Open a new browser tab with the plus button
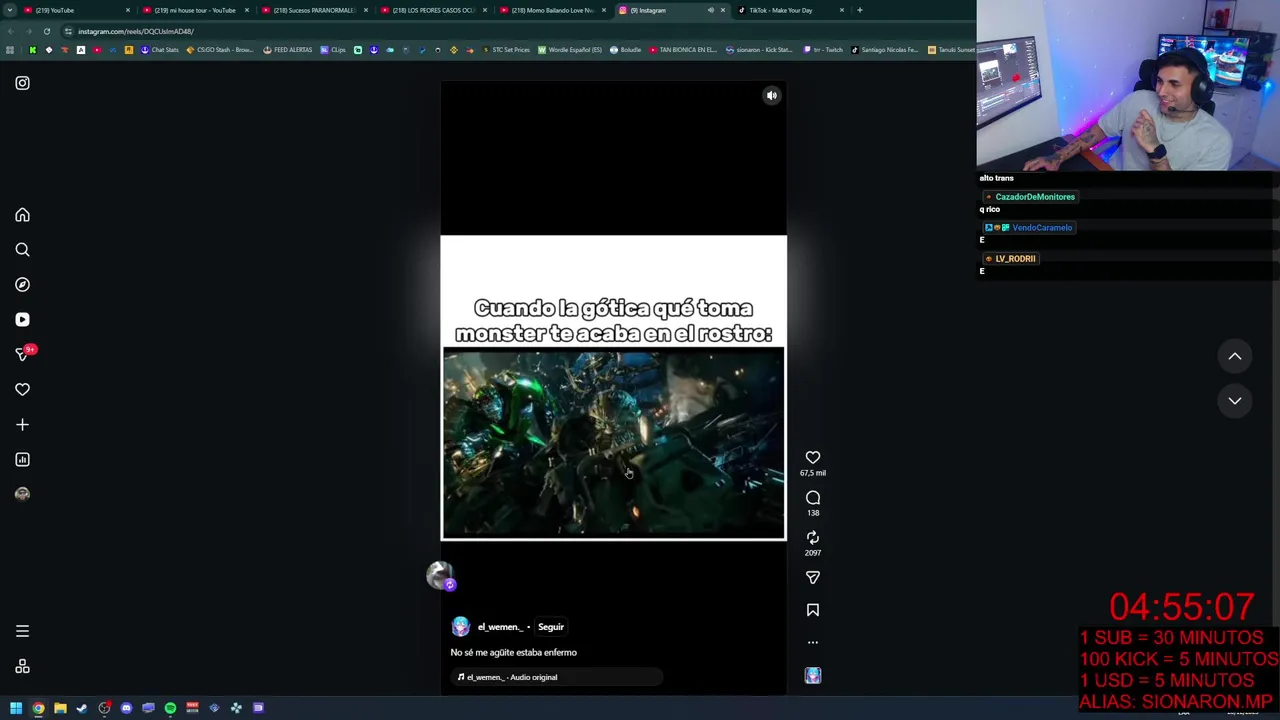This screenshot has height=720, width=1280. coord(859,10)
